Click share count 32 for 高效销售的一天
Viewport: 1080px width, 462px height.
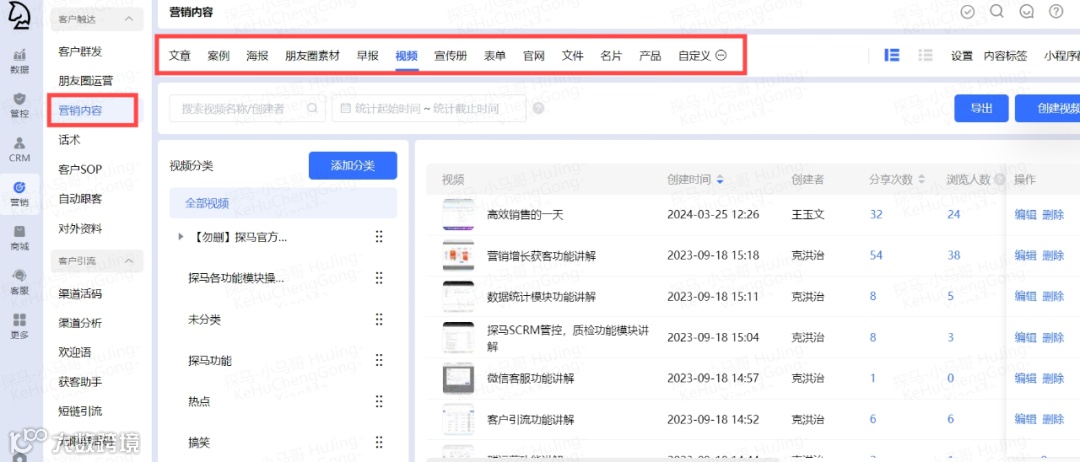pyautogui.click(x=876, y=215)
